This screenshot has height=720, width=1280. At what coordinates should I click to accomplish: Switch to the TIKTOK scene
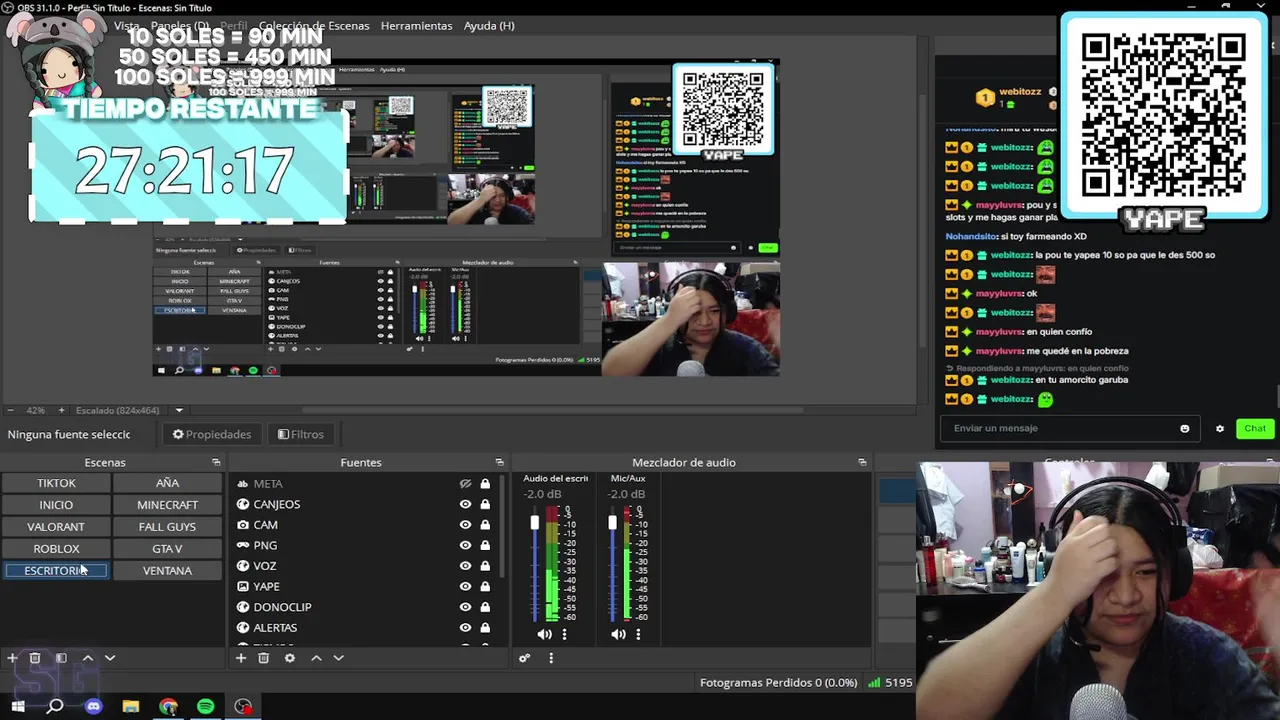click(56, 483)
